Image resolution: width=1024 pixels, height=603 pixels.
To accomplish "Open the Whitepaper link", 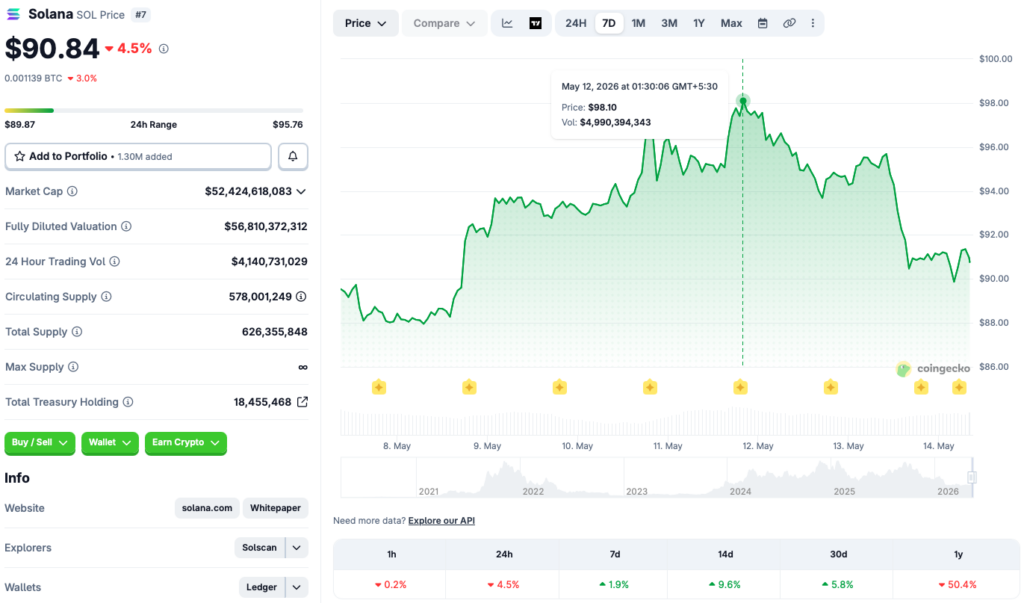I will click(275, 508).
